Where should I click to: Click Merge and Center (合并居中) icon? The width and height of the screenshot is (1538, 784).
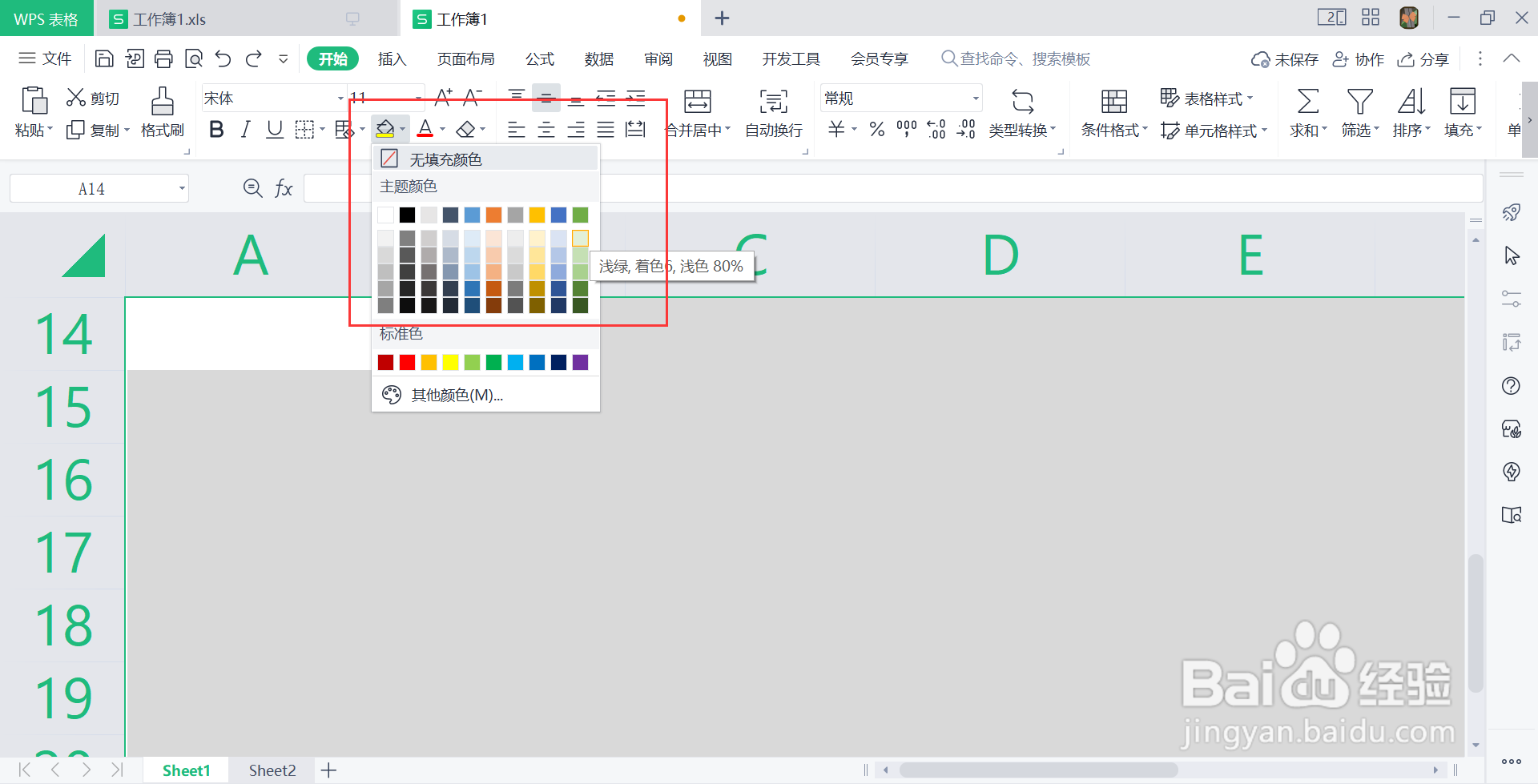[x=697, y=101]
